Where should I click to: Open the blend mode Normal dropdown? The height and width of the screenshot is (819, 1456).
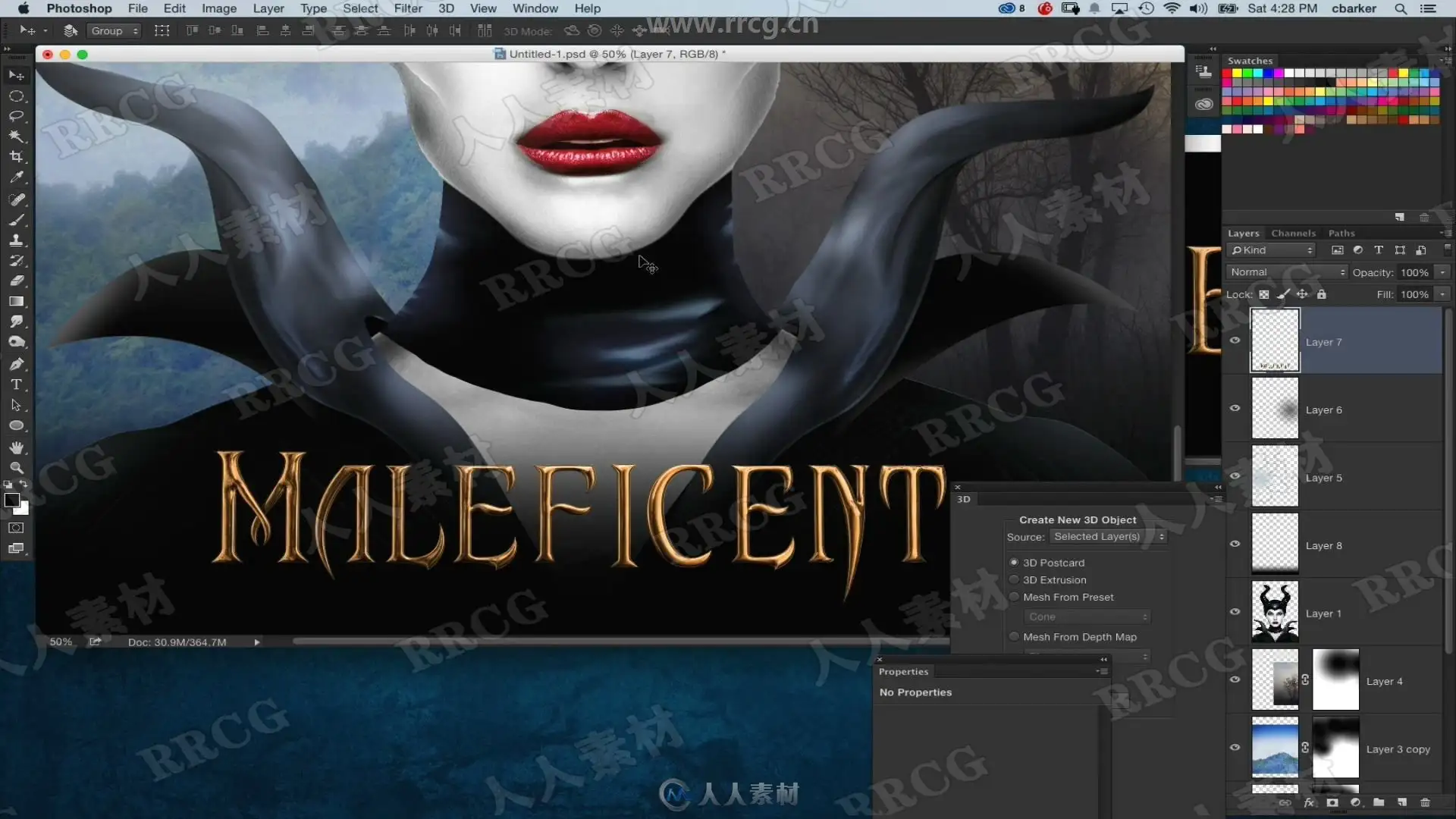tap(1287, 272)
